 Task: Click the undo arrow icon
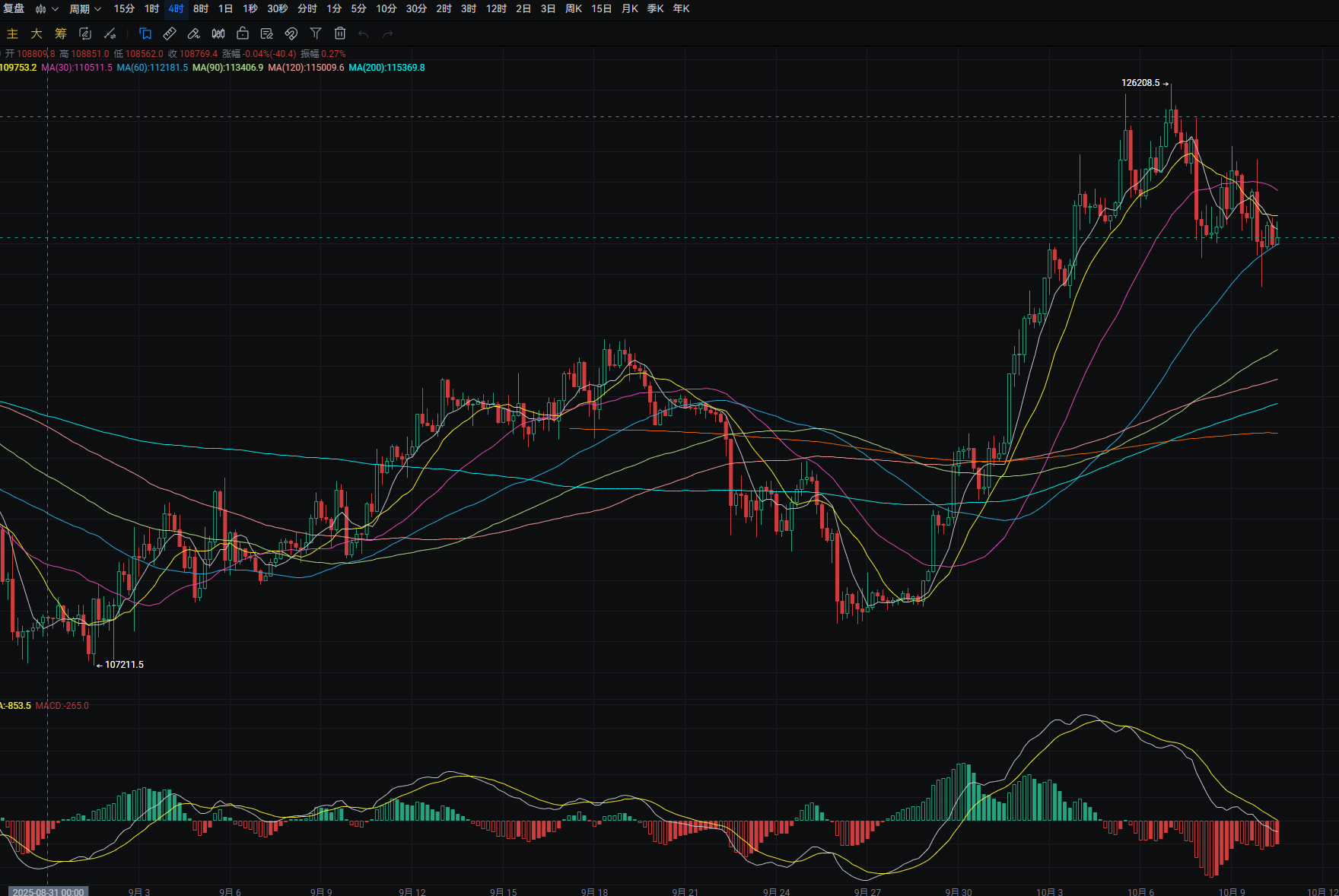pos(364,33)
